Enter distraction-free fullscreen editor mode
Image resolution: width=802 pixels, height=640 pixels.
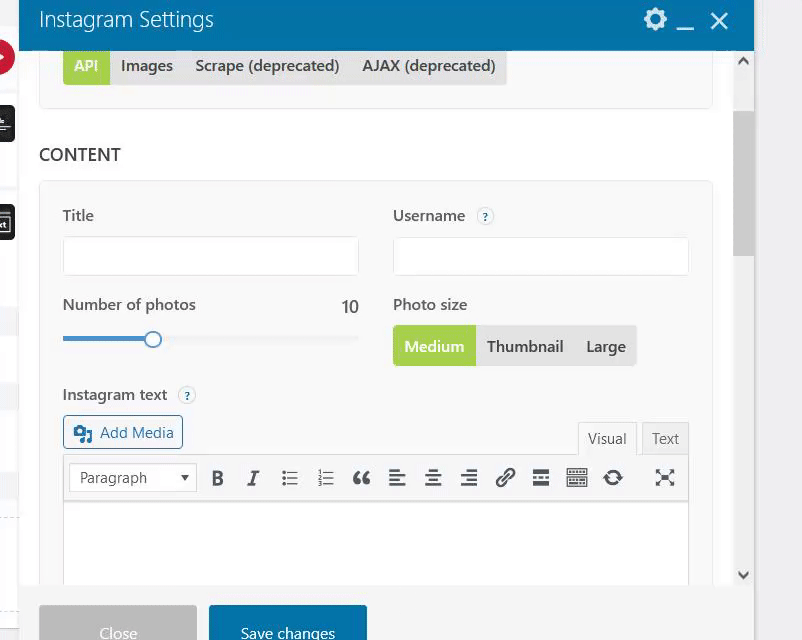click(x=665, y=478)
